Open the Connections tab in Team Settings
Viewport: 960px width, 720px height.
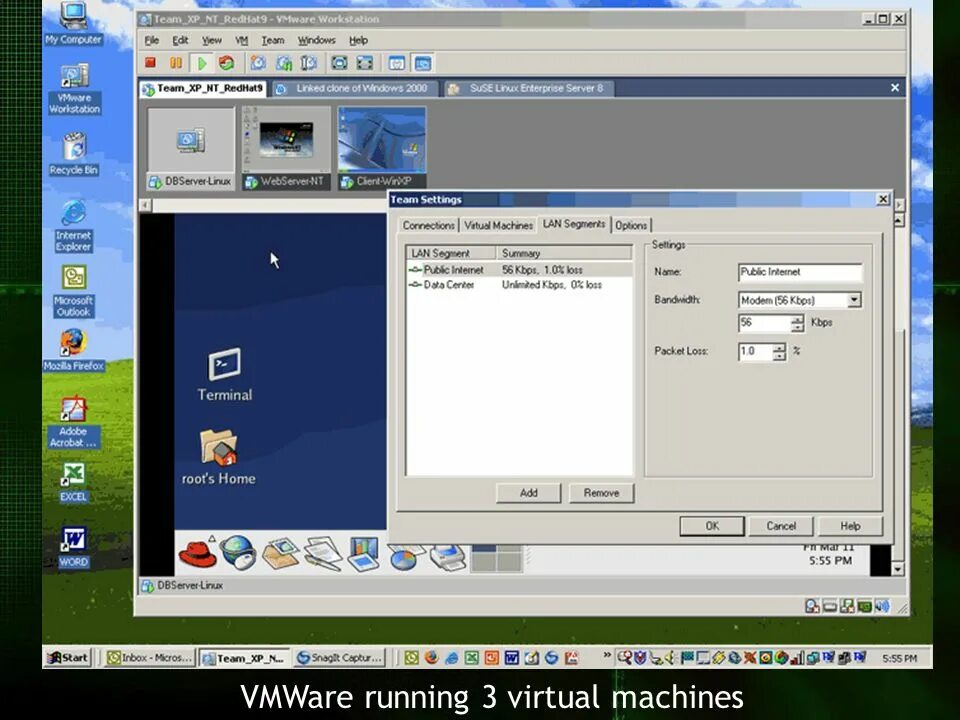coord(428,225)
